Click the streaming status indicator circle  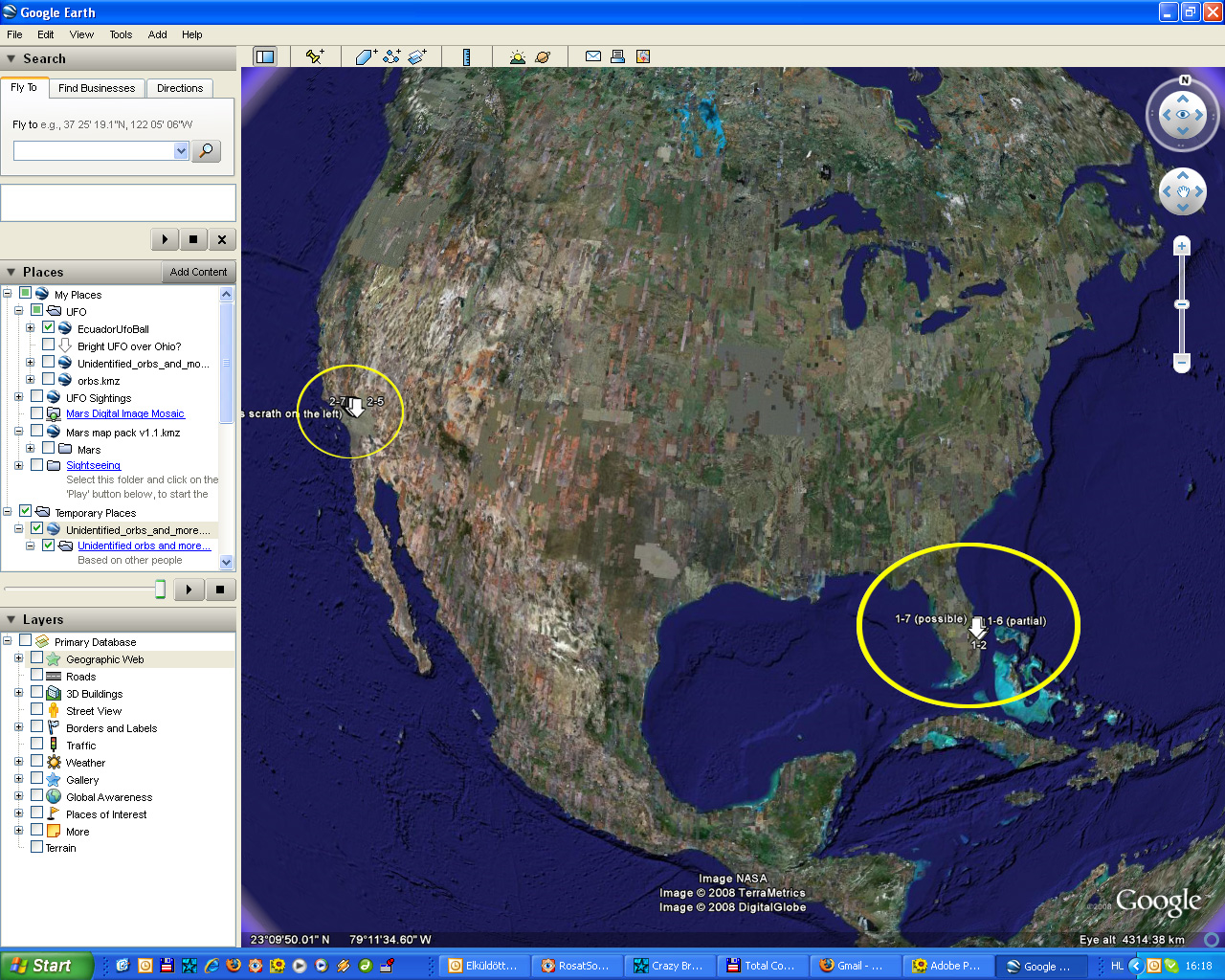(x=1211, y=939)
